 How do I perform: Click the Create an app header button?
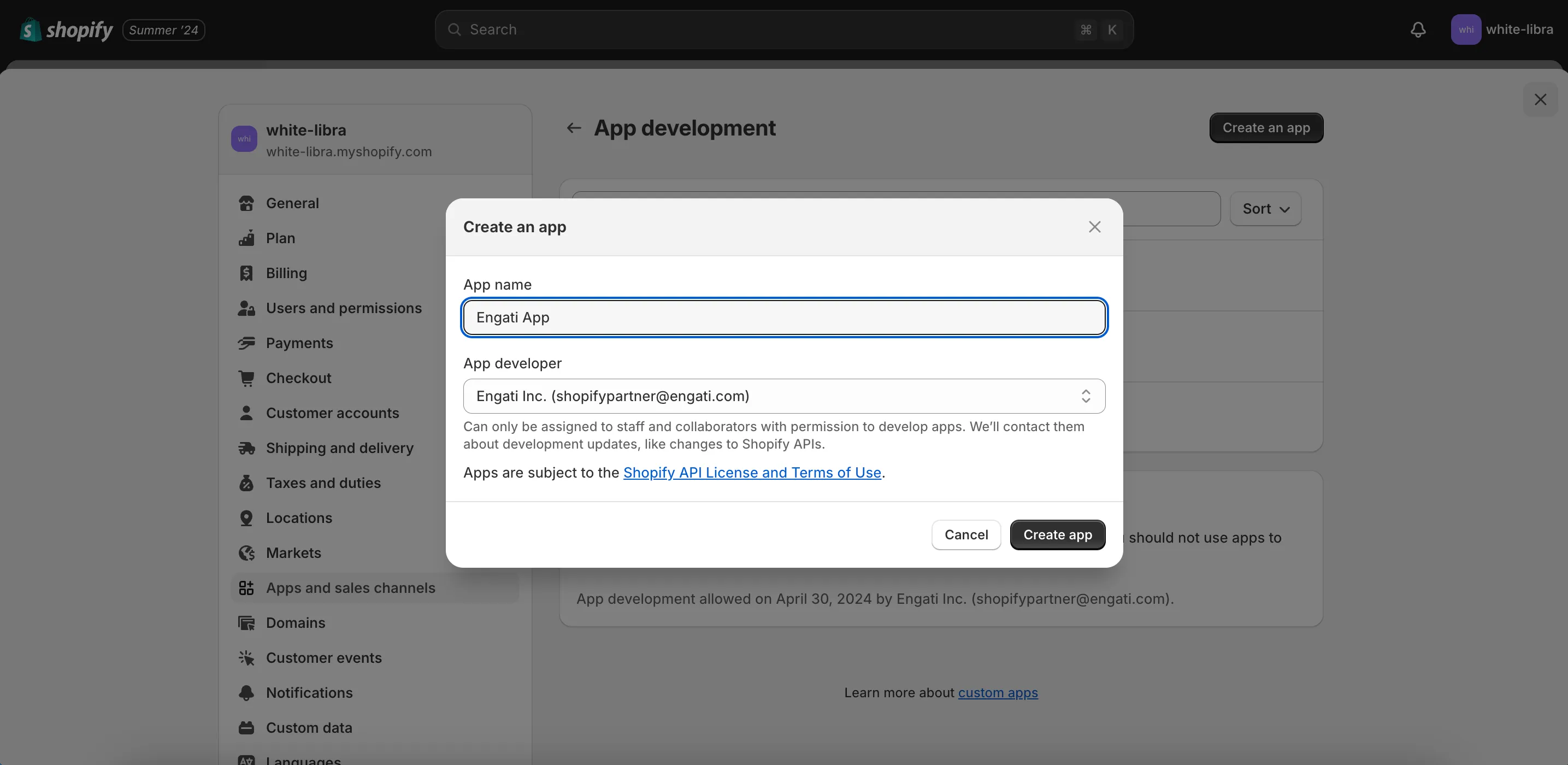(x=1266, y=128)
